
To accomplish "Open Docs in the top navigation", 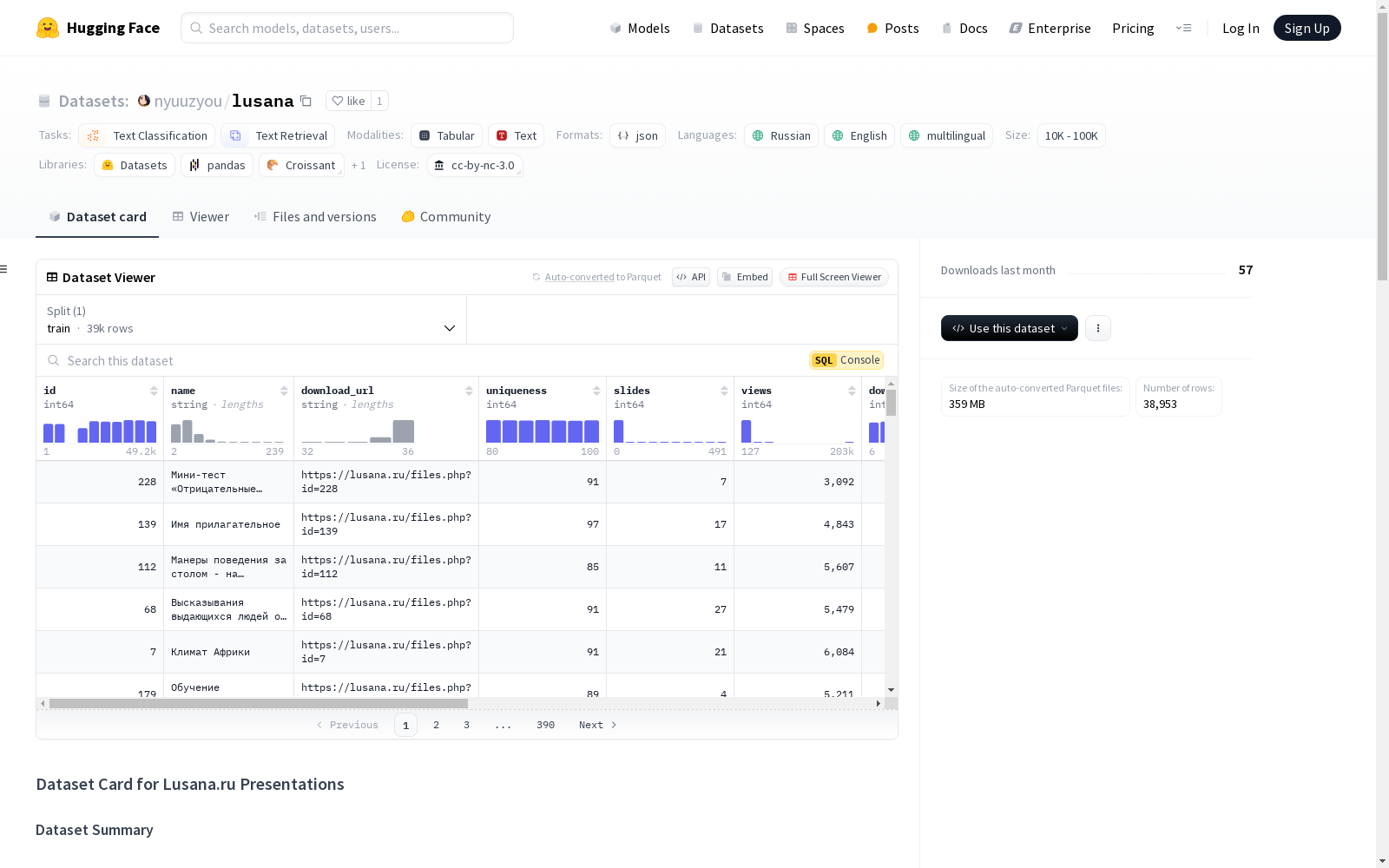I will pyautogui.click(x=964, y=28).
